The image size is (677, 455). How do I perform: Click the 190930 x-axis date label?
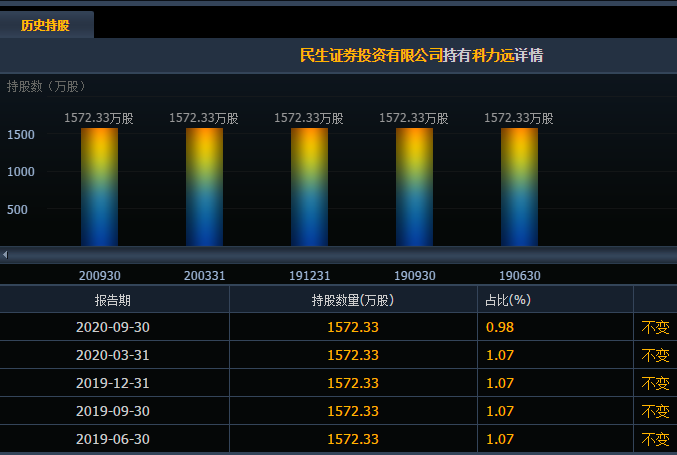(x=414, y=275)
